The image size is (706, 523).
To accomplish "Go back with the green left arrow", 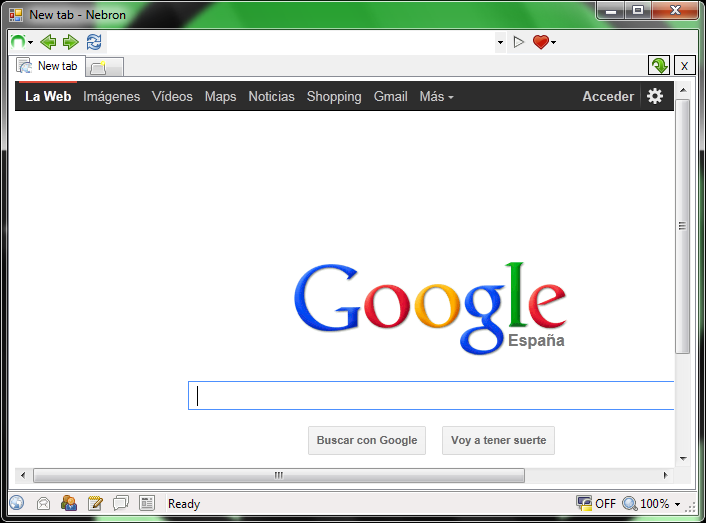I will coord(48,42).
